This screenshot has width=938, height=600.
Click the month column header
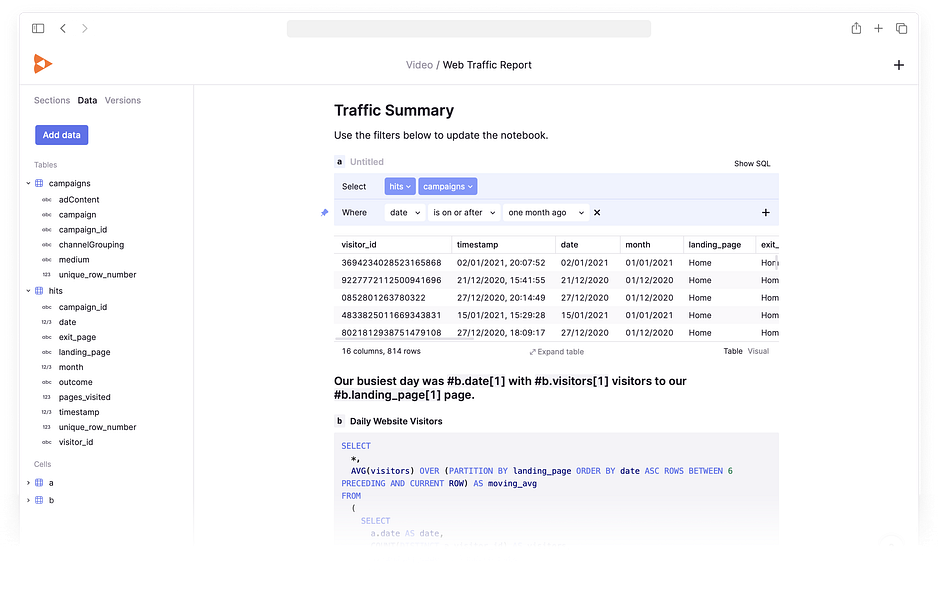pyautogui.click(x=638, y=245)
